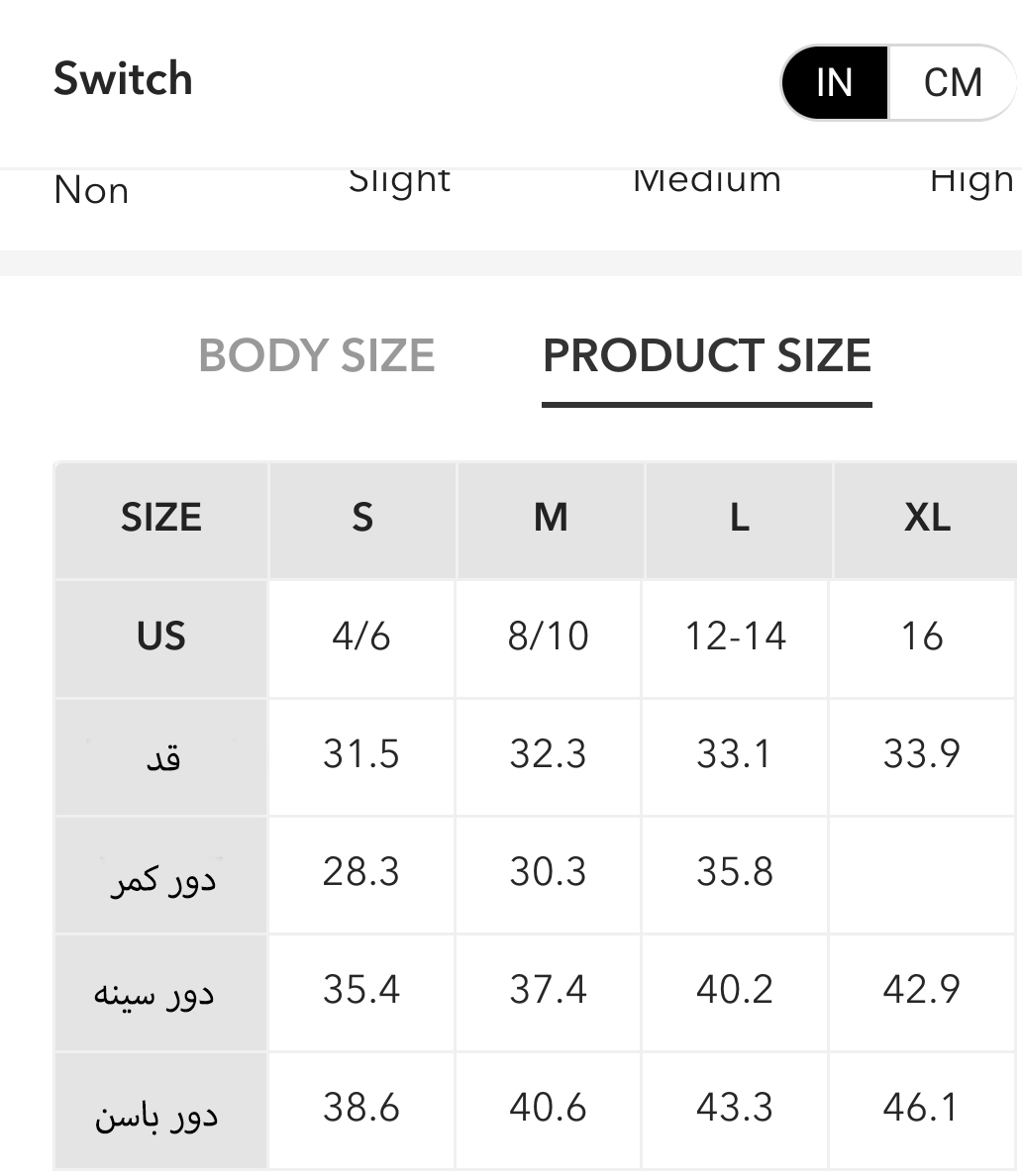Viewport: 1022px width, 1176px height.
Task: Click the 38.6 value in S column
Action: point(361,1107)
